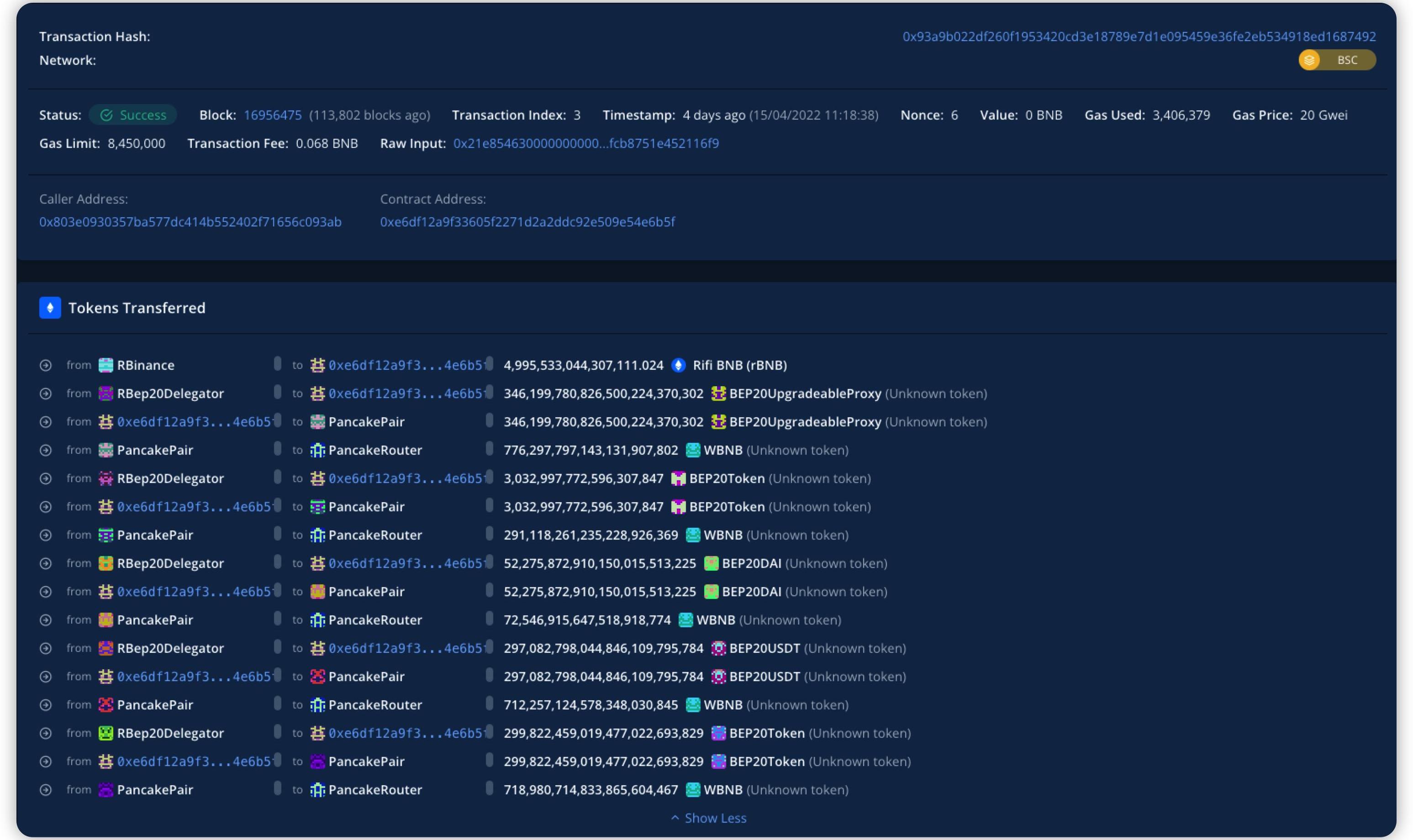Select Gas Price value 20 Gwei
The width and height of the screenshot is (1413, 840).
[1323, 115]
